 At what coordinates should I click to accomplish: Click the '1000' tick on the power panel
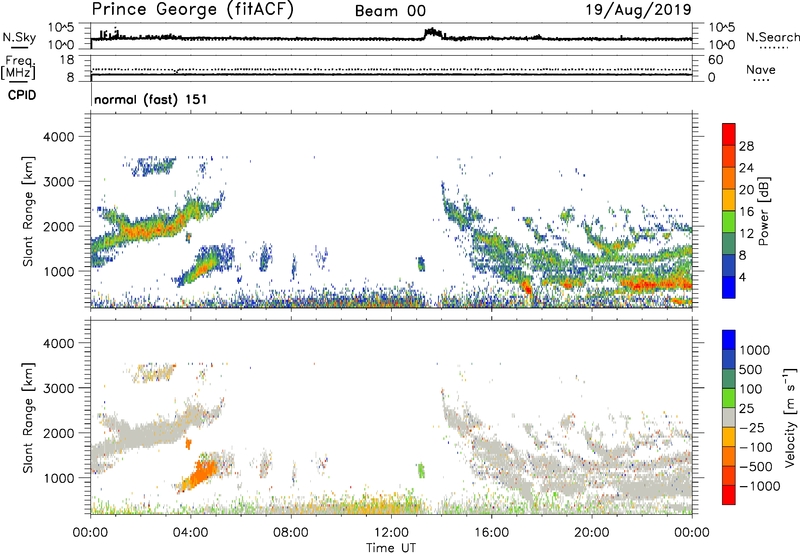click(59, 271)
